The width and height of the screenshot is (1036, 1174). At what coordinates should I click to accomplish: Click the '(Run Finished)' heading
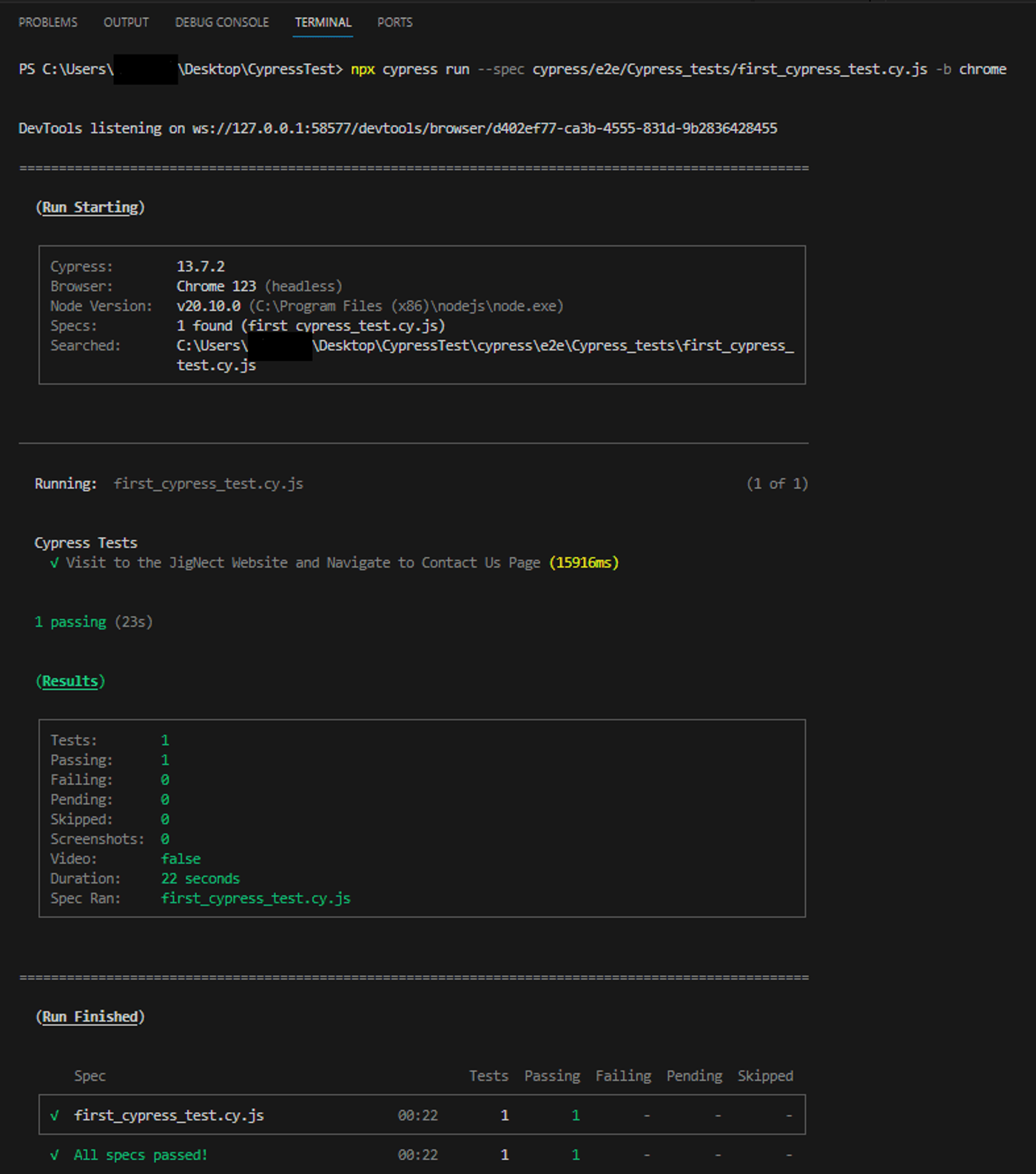90,1016
